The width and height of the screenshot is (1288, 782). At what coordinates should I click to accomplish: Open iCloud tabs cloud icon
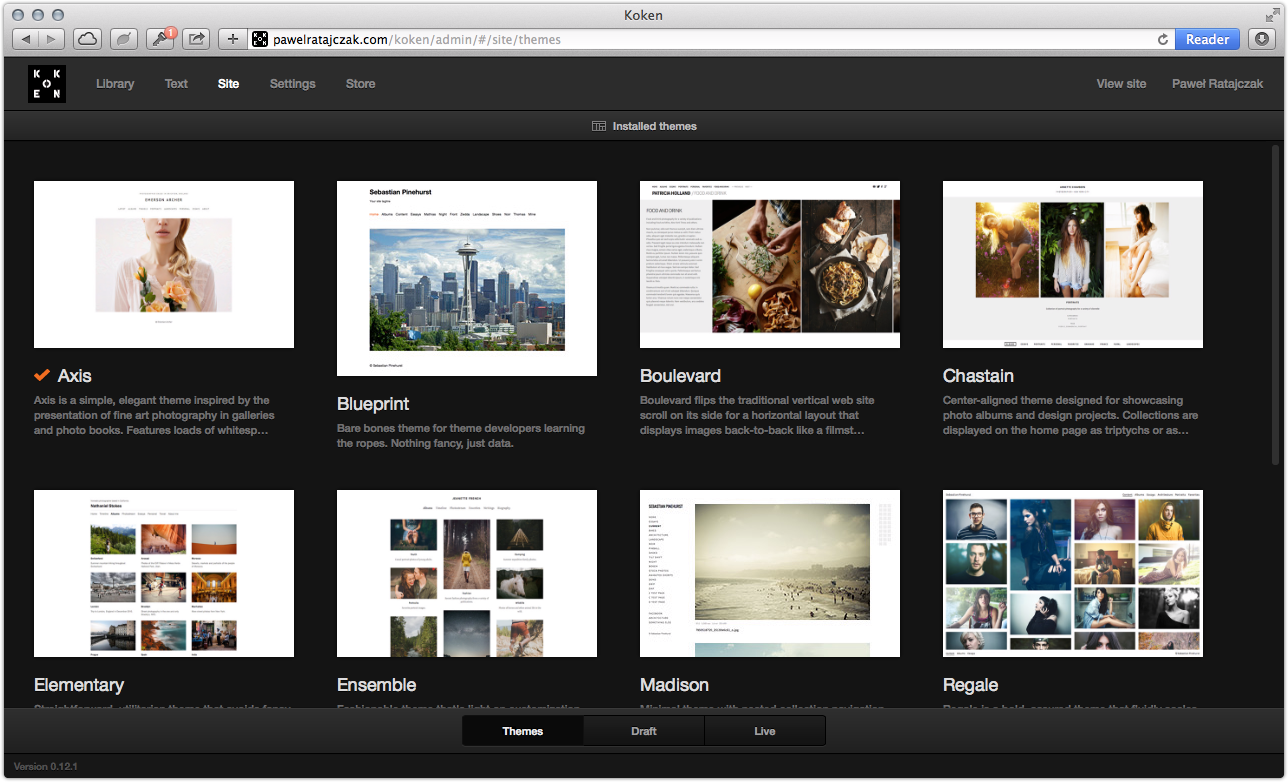click(88, 39)
